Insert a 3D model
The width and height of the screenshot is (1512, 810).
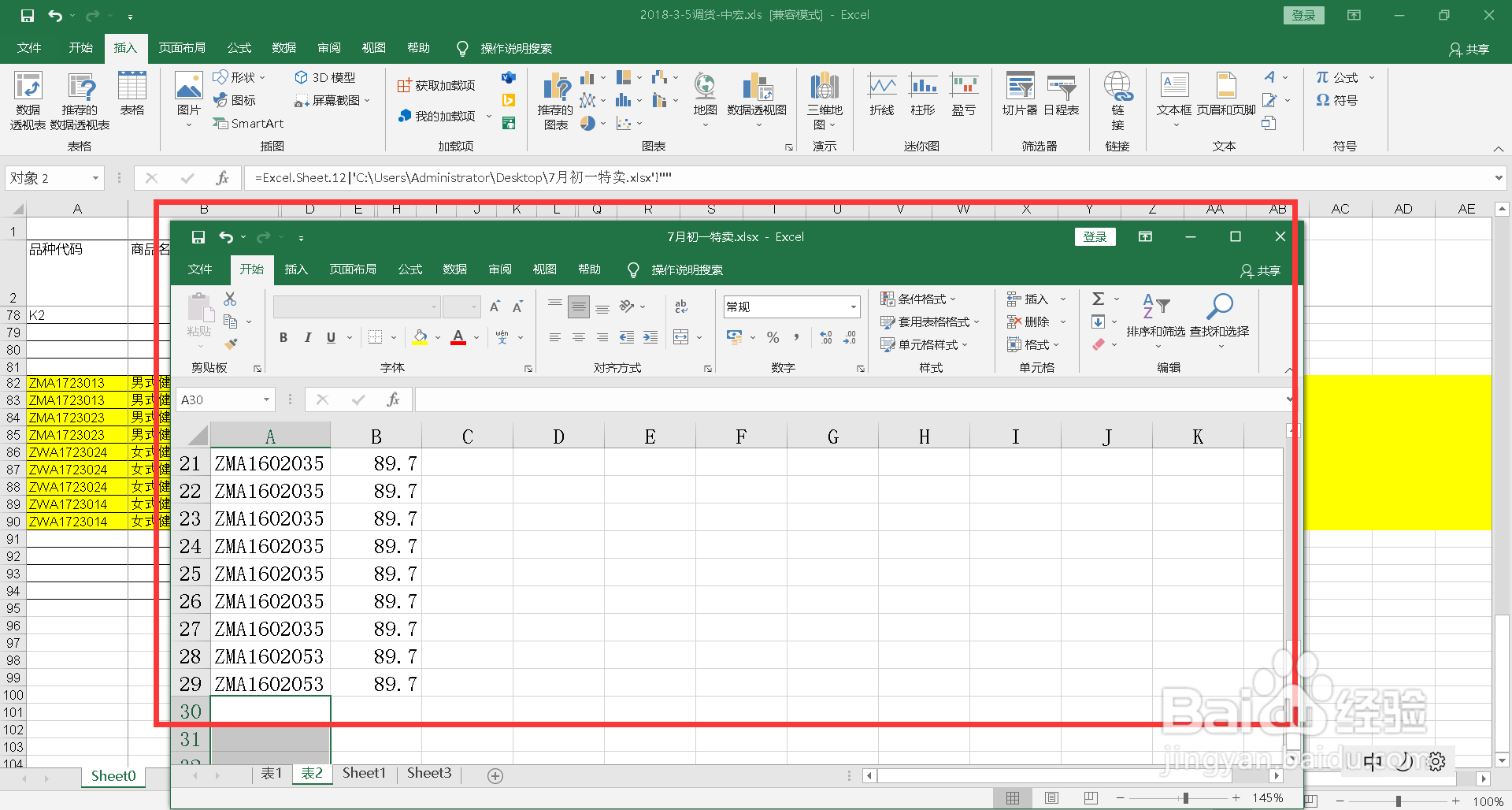click(324, 77)
